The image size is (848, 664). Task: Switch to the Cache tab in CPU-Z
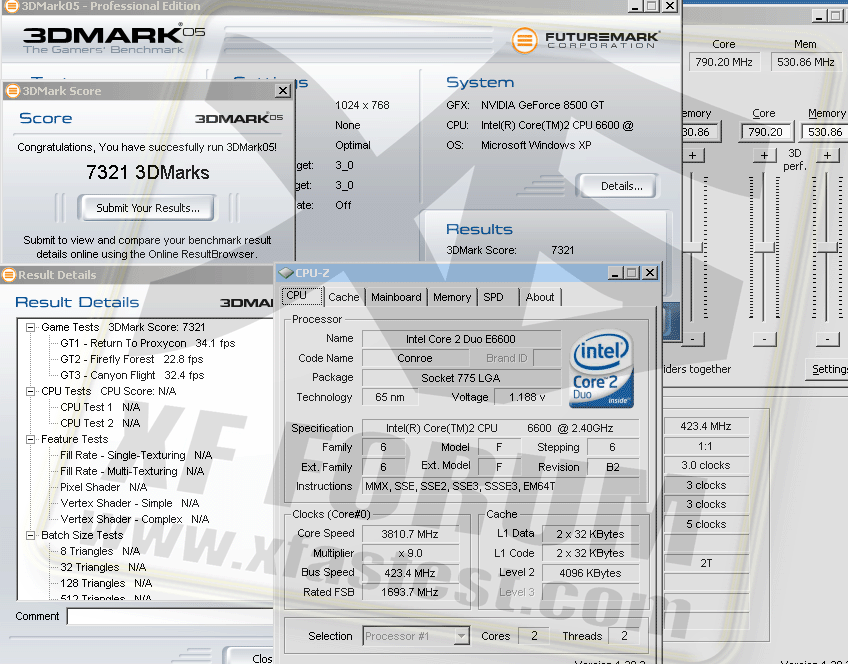pos(343,297)
